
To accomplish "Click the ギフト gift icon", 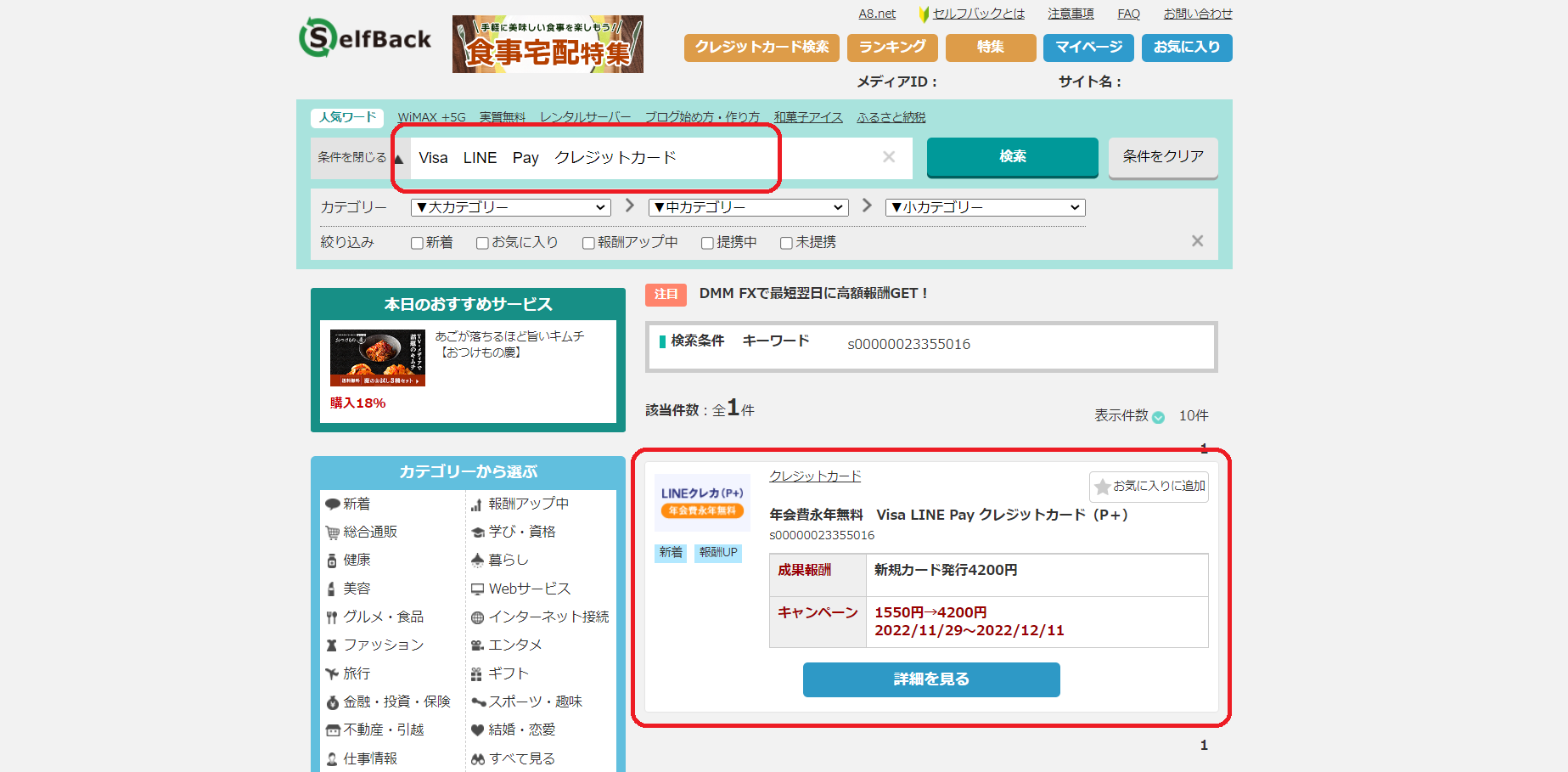I will click(477, 674).
